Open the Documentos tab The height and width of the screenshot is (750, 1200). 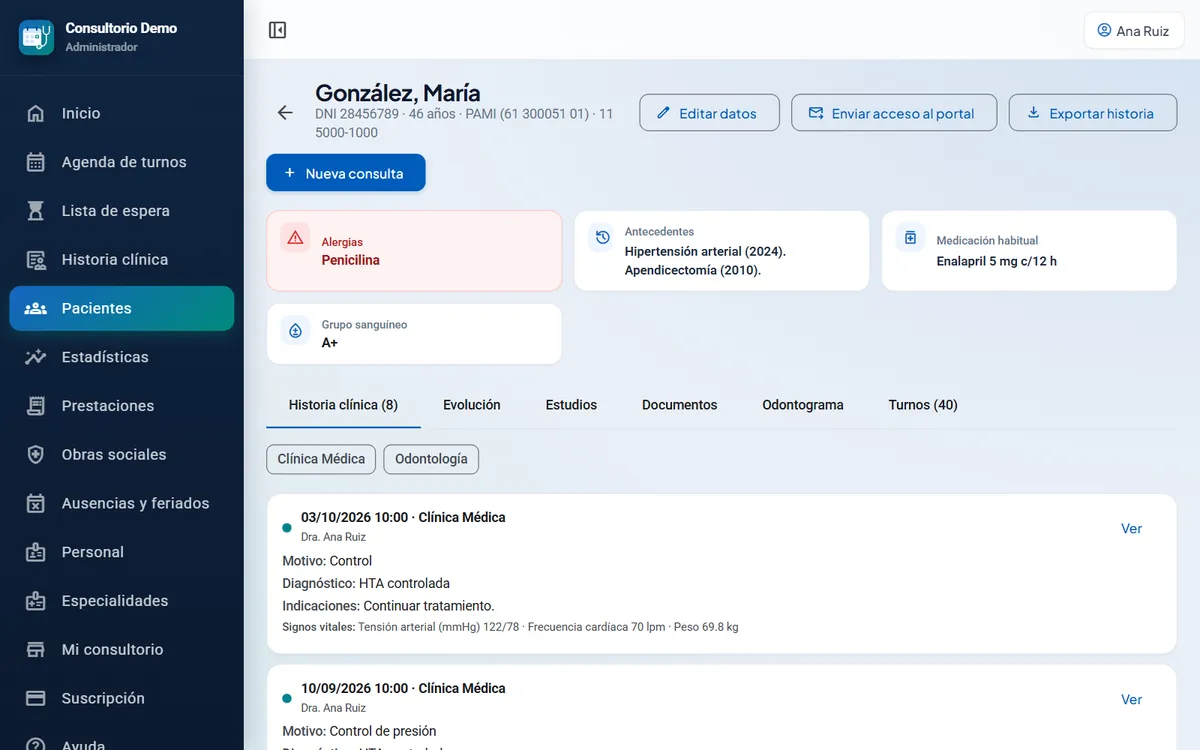(x=680, y=405)
